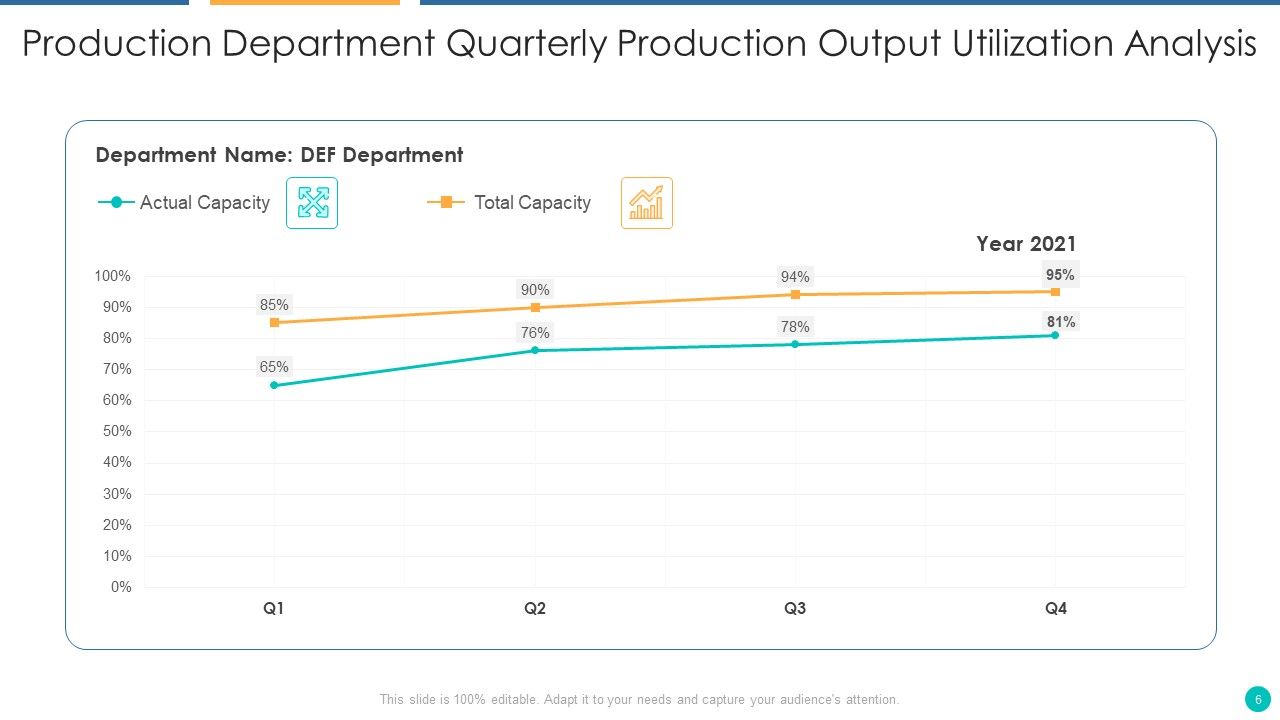
Task: Select the Department Name: DEF Department heading
Action: (x=279, y=155)
